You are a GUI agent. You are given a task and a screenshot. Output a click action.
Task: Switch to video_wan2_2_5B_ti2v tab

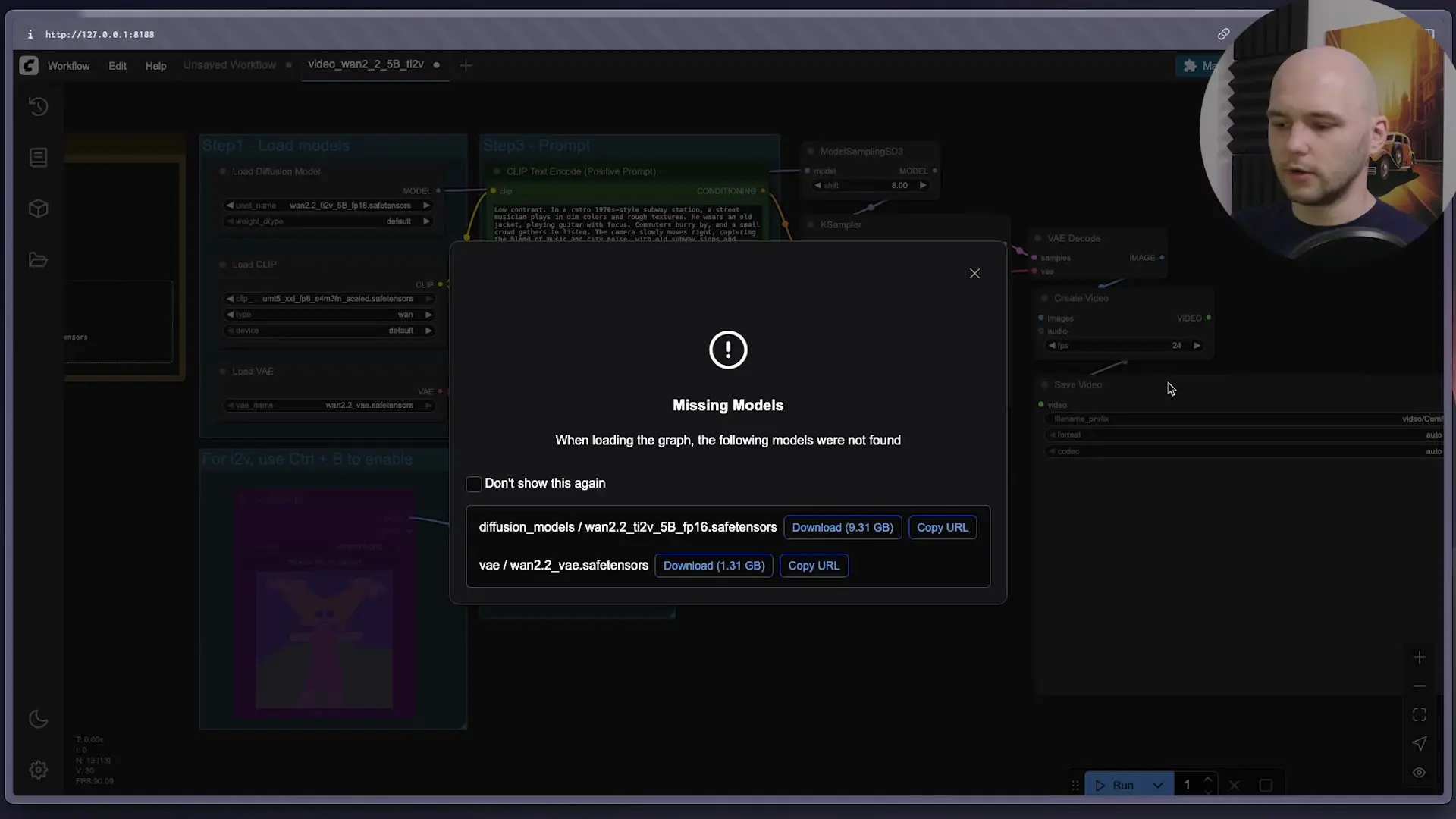(366, 64)
